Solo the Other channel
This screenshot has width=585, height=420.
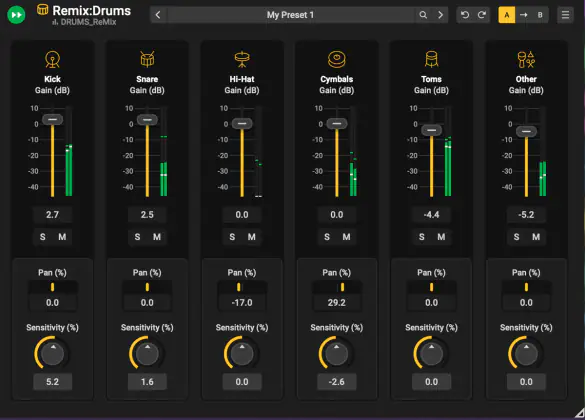click(517, 237)
